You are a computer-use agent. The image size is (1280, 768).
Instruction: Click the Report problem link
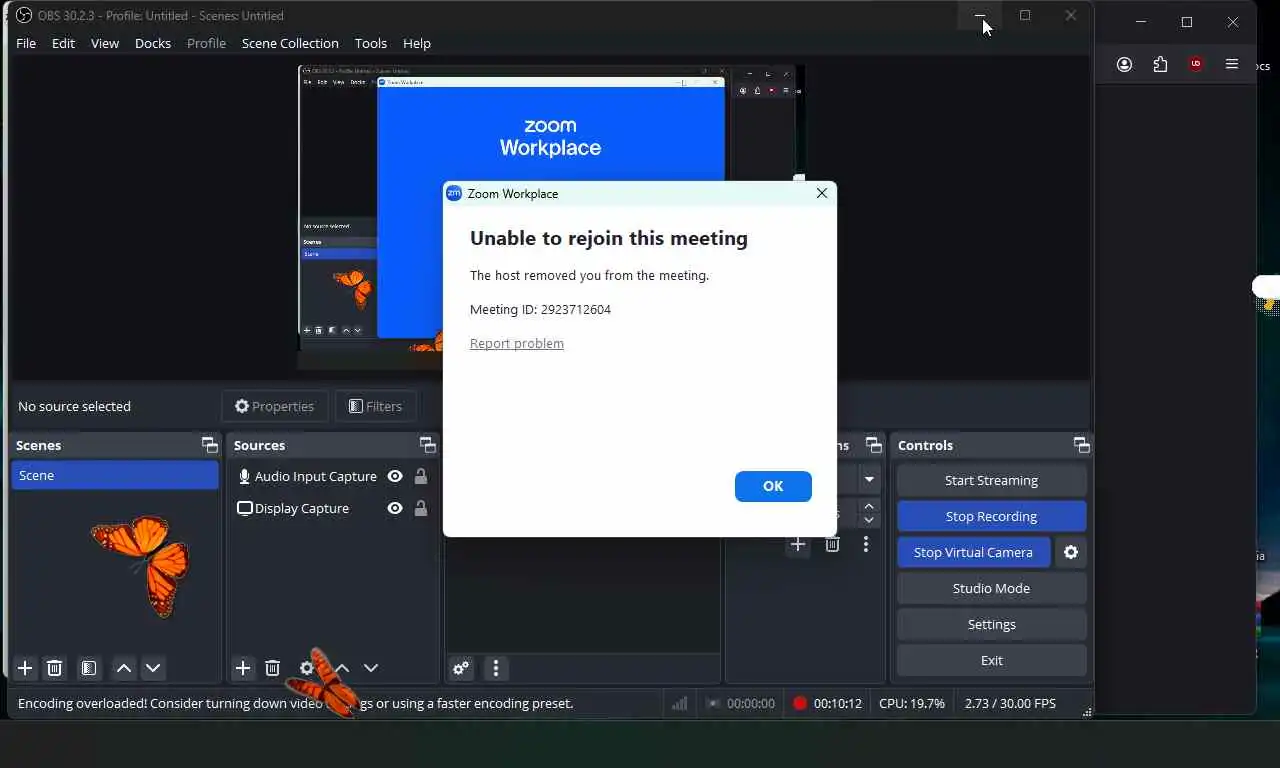517,343
